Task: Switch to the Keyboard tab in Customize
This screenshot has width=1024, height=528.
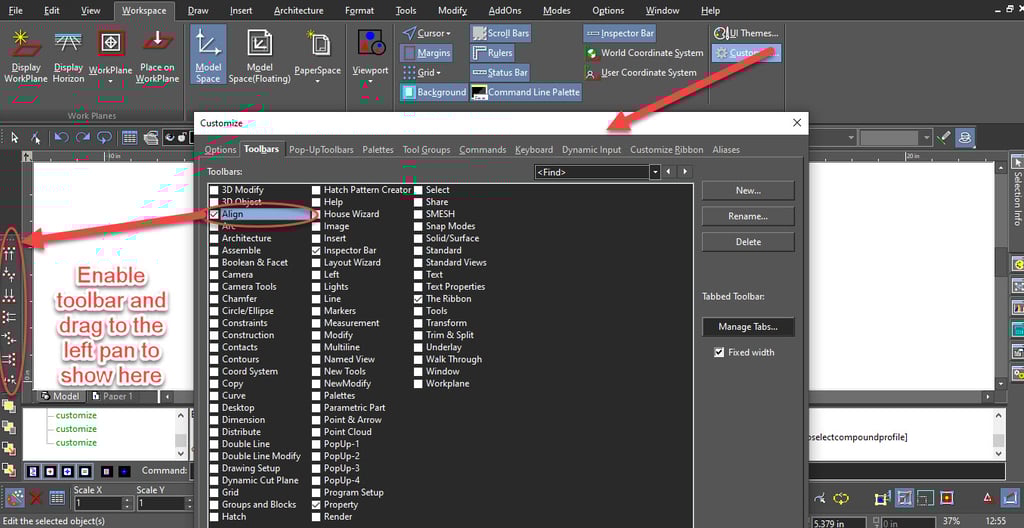Action: tap(534, 150)
